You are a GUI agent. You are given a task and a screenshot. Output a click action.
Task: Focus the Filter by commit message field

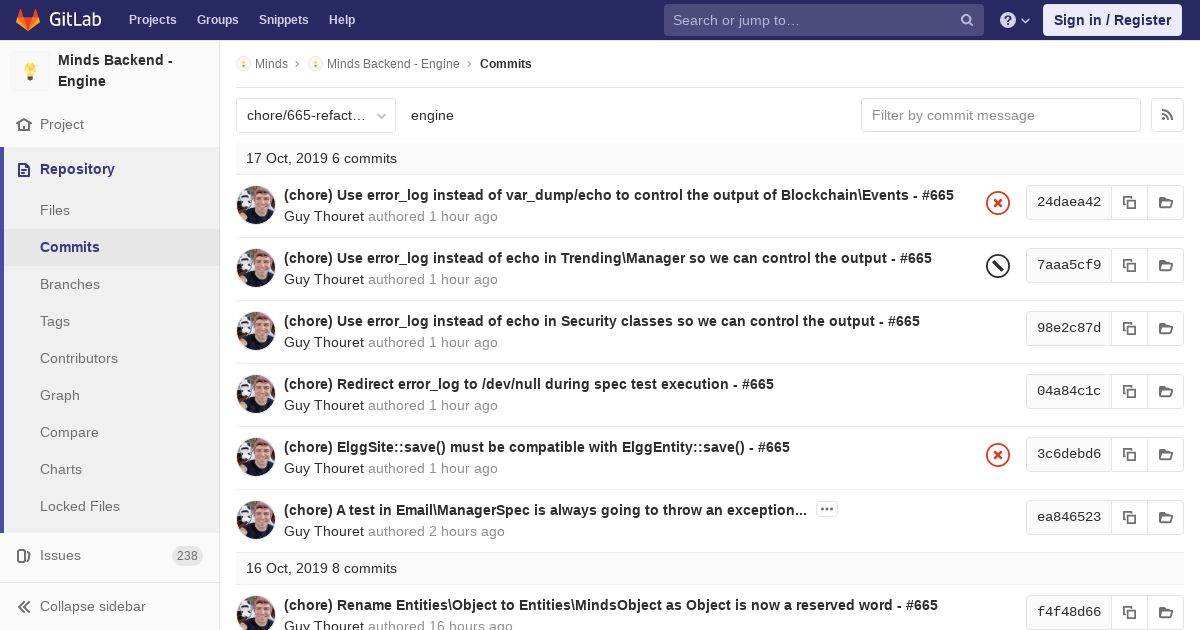point(1000,115)
